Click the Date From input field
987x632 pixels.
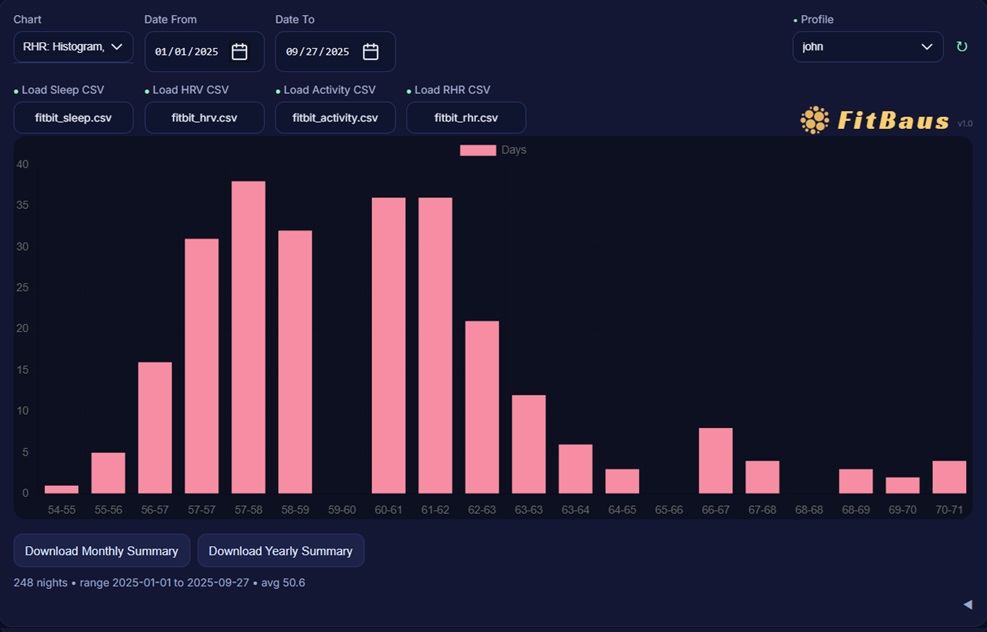coord(188,52)
